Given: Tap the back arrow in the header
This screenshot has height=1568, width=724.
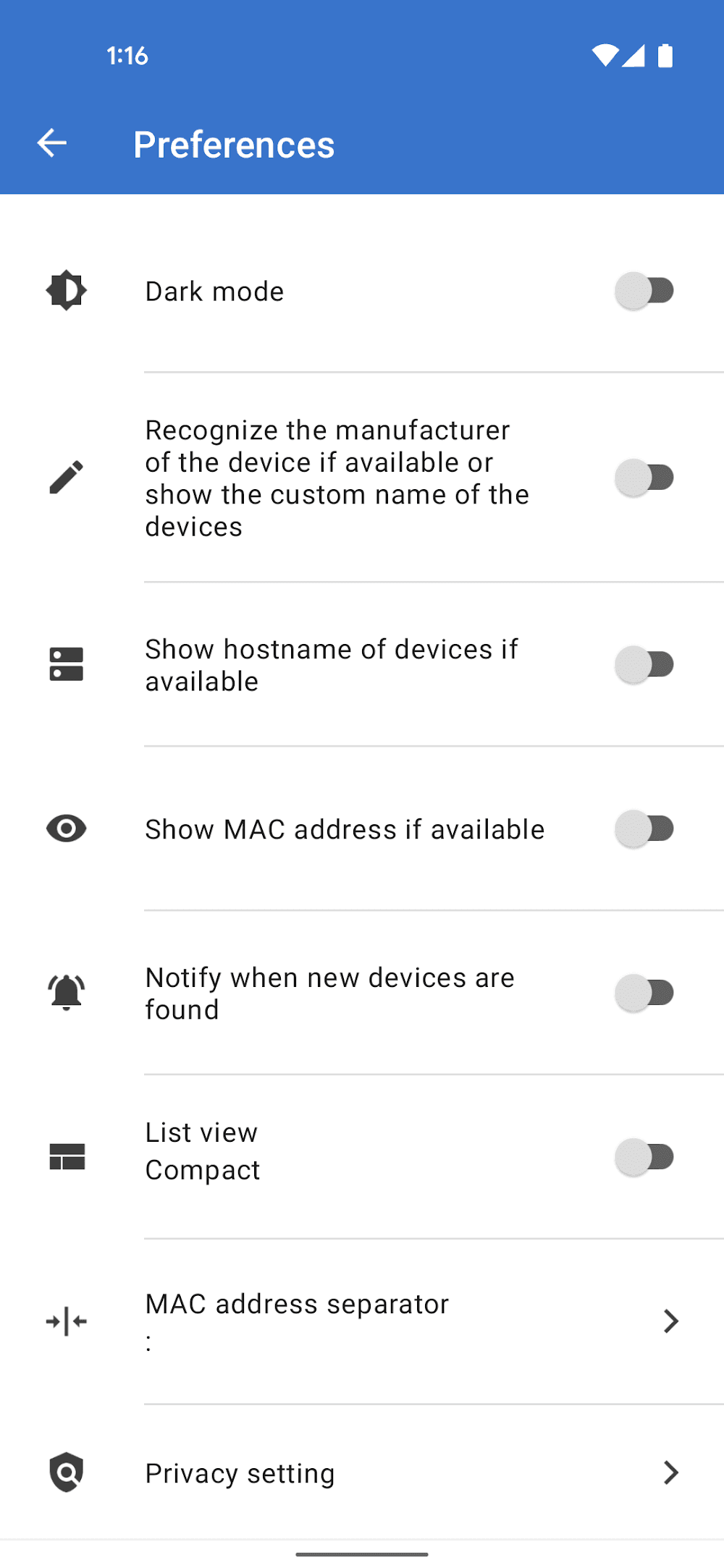Looking at the screenshot, I should (52, 143).
